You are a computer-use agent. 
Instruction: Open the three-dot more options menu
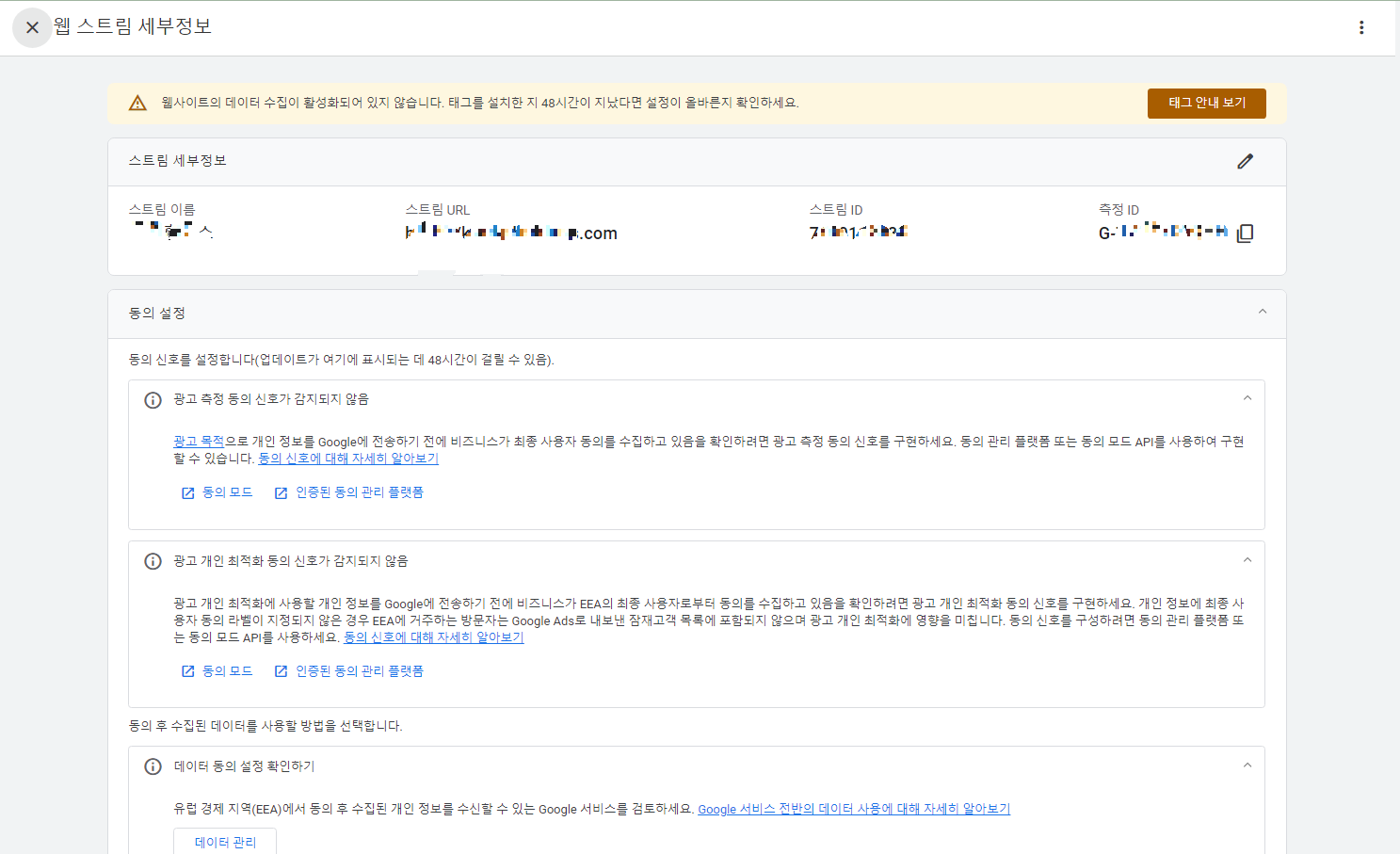(1361, 27)
